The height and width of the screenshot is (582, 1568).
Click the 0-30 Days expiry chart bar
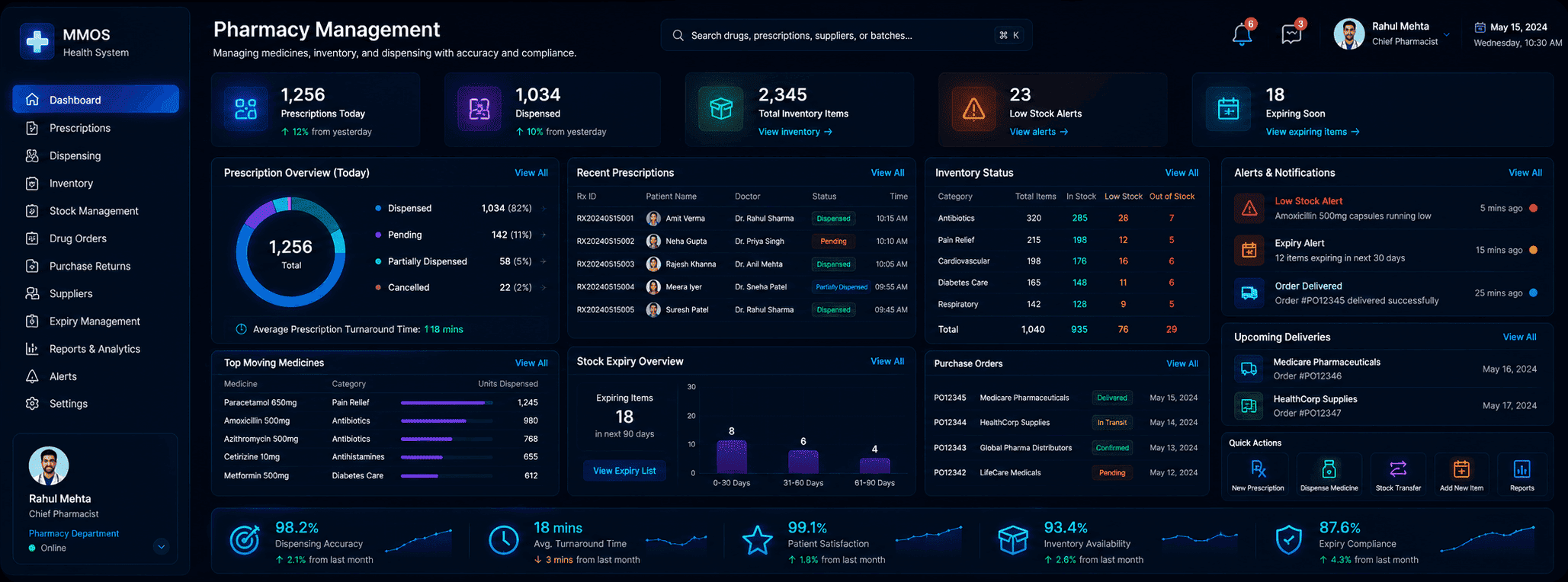(x=732, y=456)
